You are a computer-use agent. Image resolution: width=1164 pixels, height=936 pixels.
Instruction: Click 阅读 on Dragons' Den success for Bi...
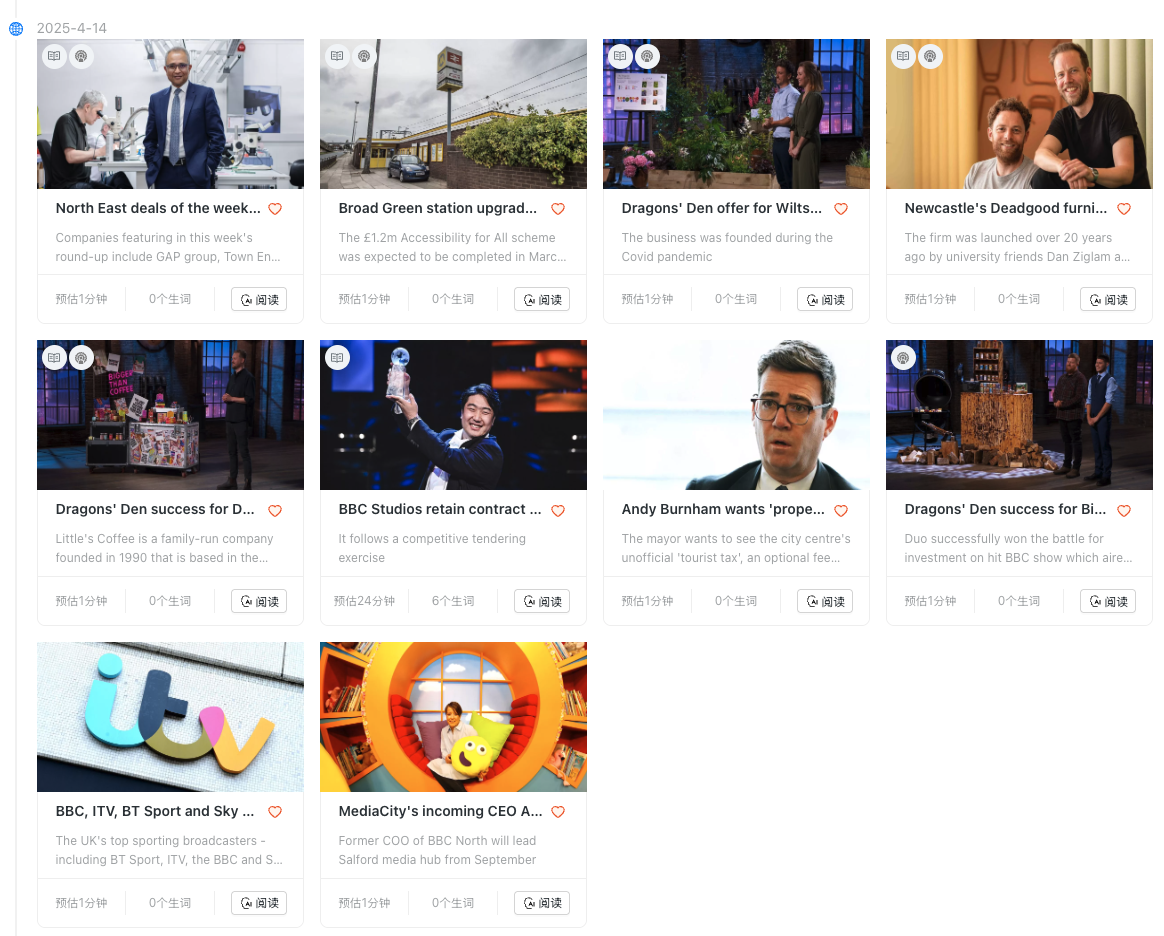tap(1108, 601)
